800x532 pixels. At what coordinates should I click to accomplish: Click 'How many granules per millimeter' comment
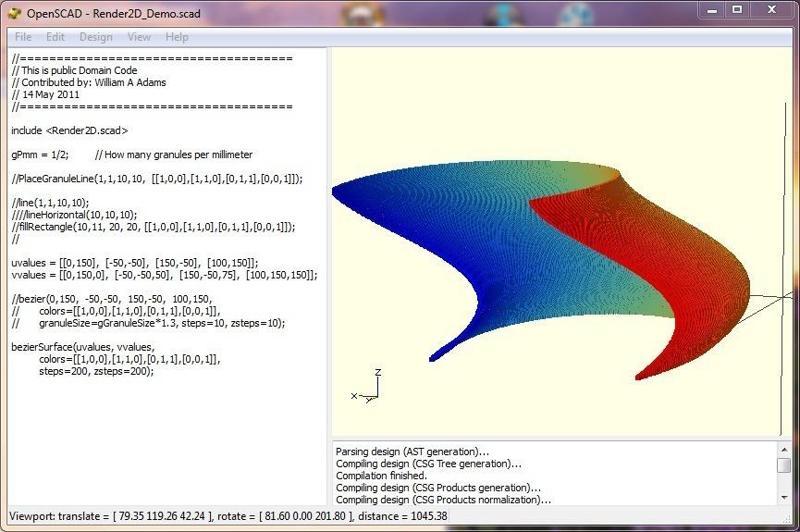point(174,155)
